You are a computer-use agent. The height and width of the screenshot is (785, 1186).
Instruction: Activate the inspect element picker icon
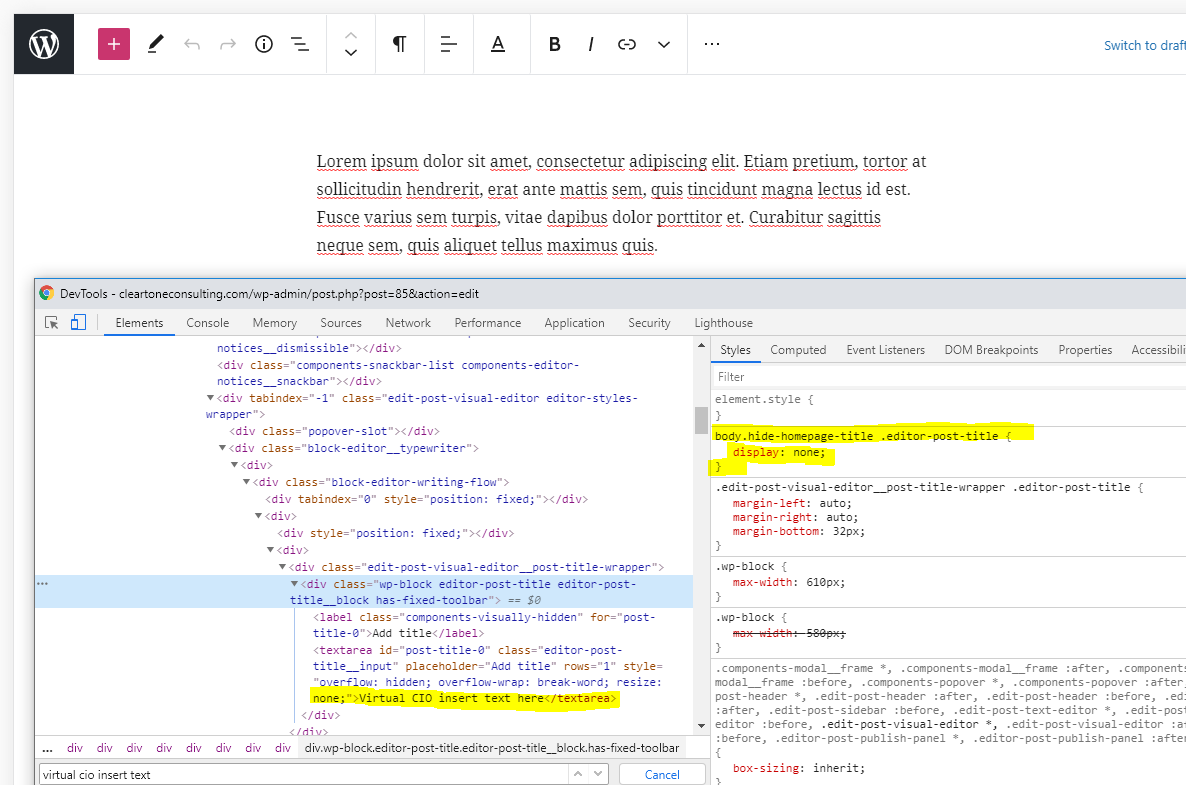click(52, 322)
